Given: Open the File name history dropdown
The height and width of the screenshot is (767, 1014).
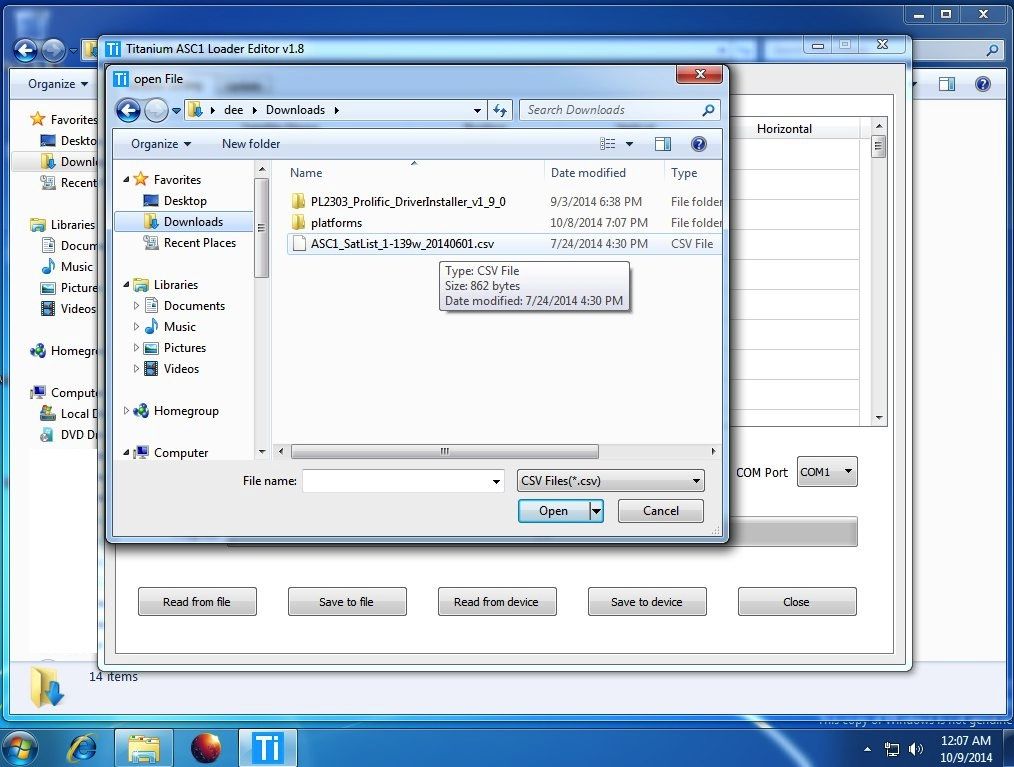Looking at the screenshot, I should click(x=496, y=481).
